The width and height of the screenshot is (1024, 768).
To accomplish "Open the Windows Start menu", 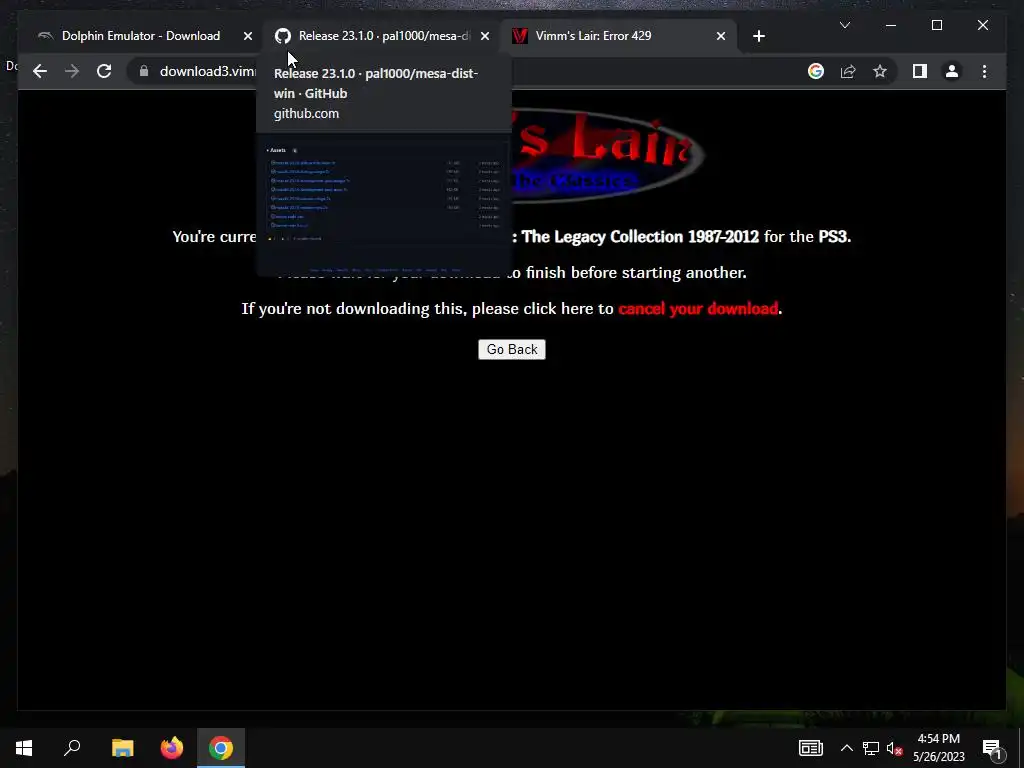I will (x=24, y=748).
